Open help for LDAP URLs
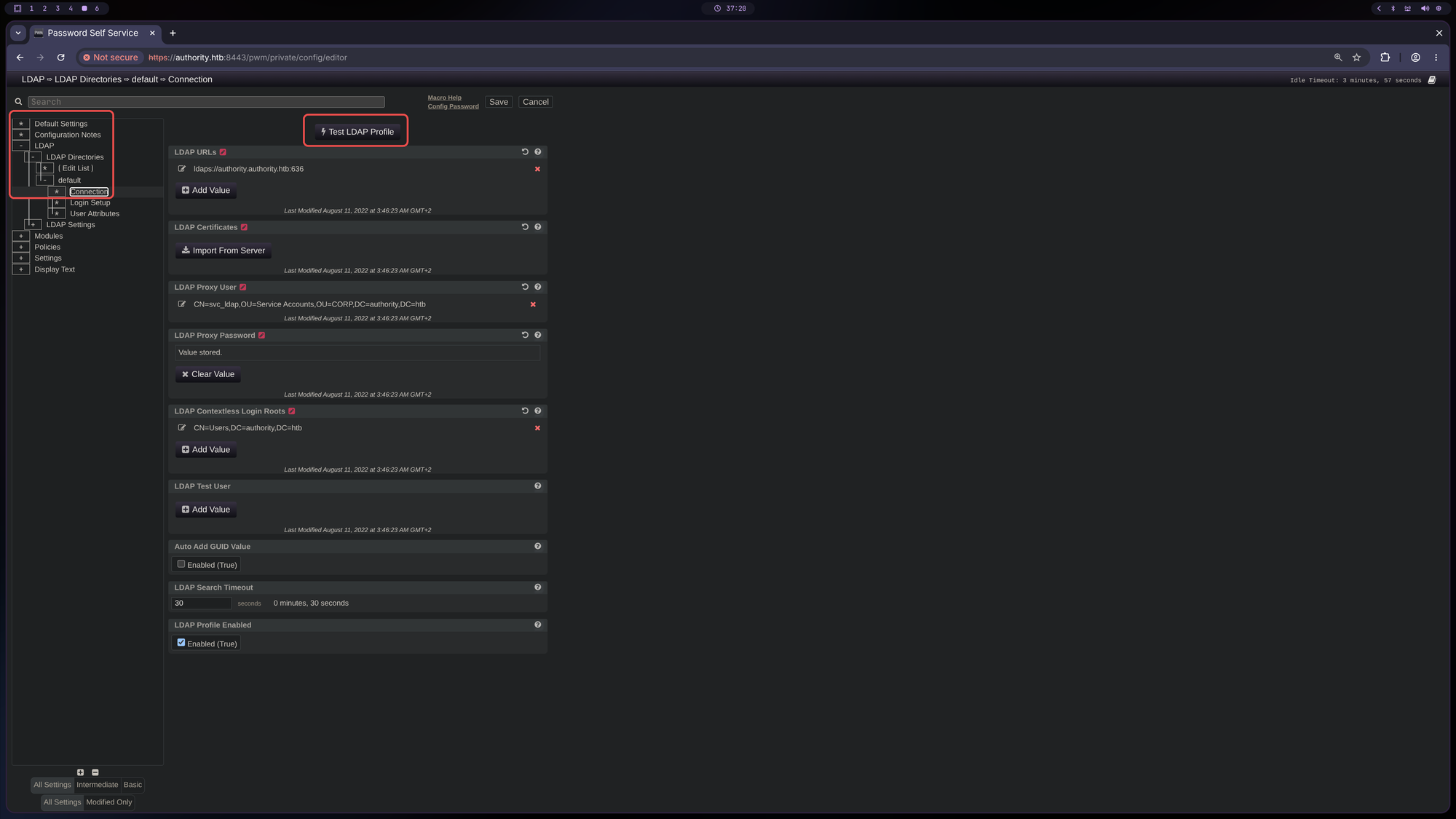The height and width of the screenshot is (819, 1456). click(538, 152)
